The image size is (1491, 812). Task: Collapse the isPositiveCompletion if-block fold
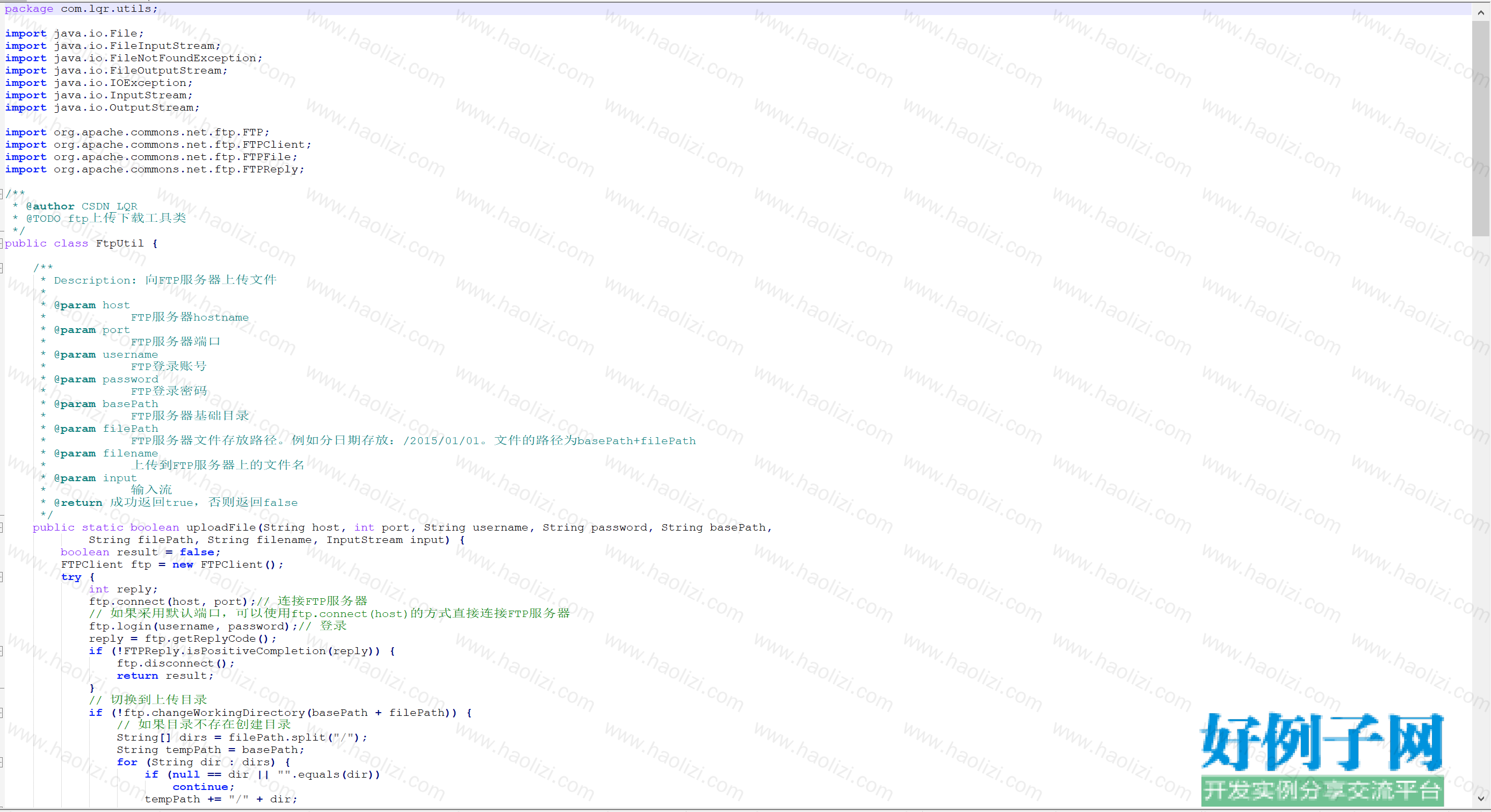pyautogui.click(x=2, y=651)
